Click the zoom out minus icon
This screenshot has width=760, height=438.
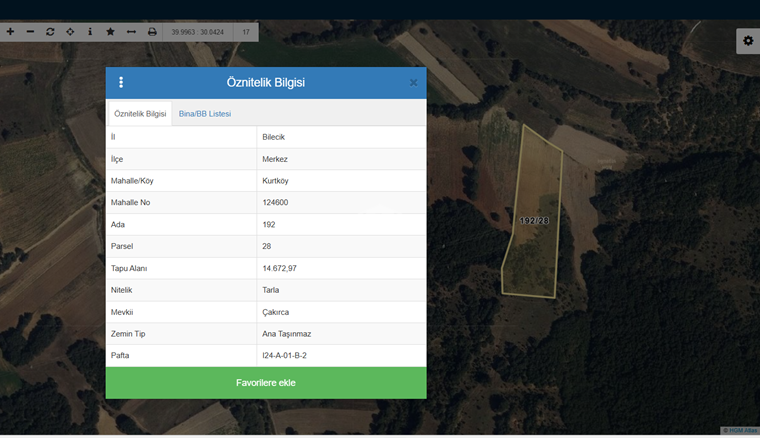30,32
